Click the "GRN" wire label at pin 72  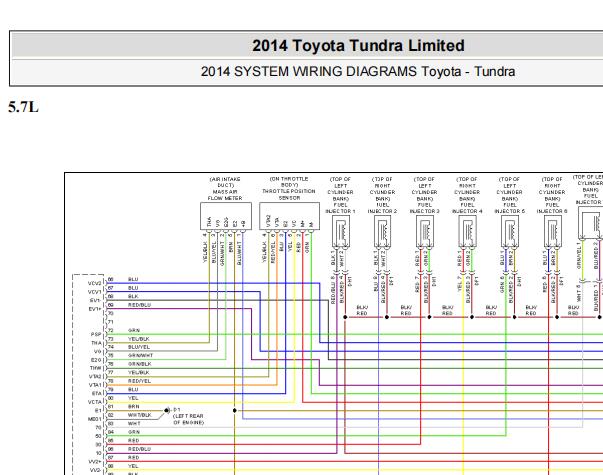tap(133, 330)
